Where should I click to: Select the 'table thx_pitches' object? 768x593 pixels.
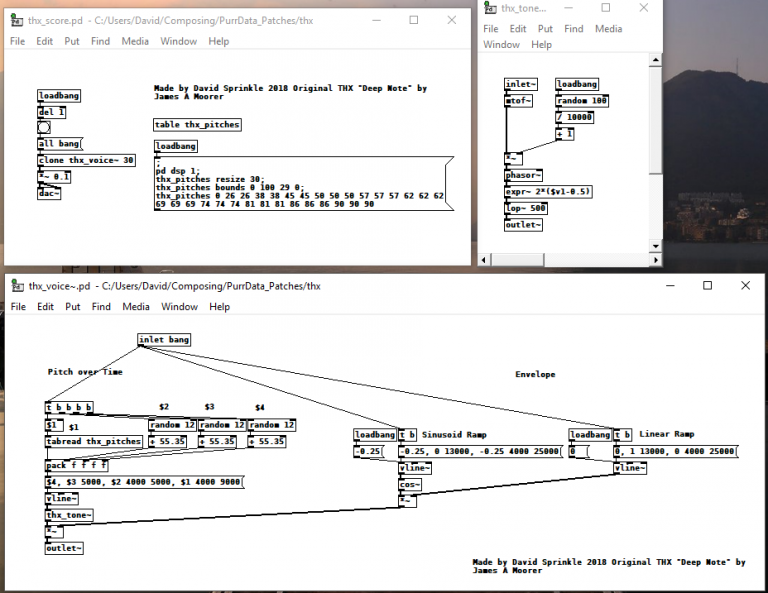[197, 125]
